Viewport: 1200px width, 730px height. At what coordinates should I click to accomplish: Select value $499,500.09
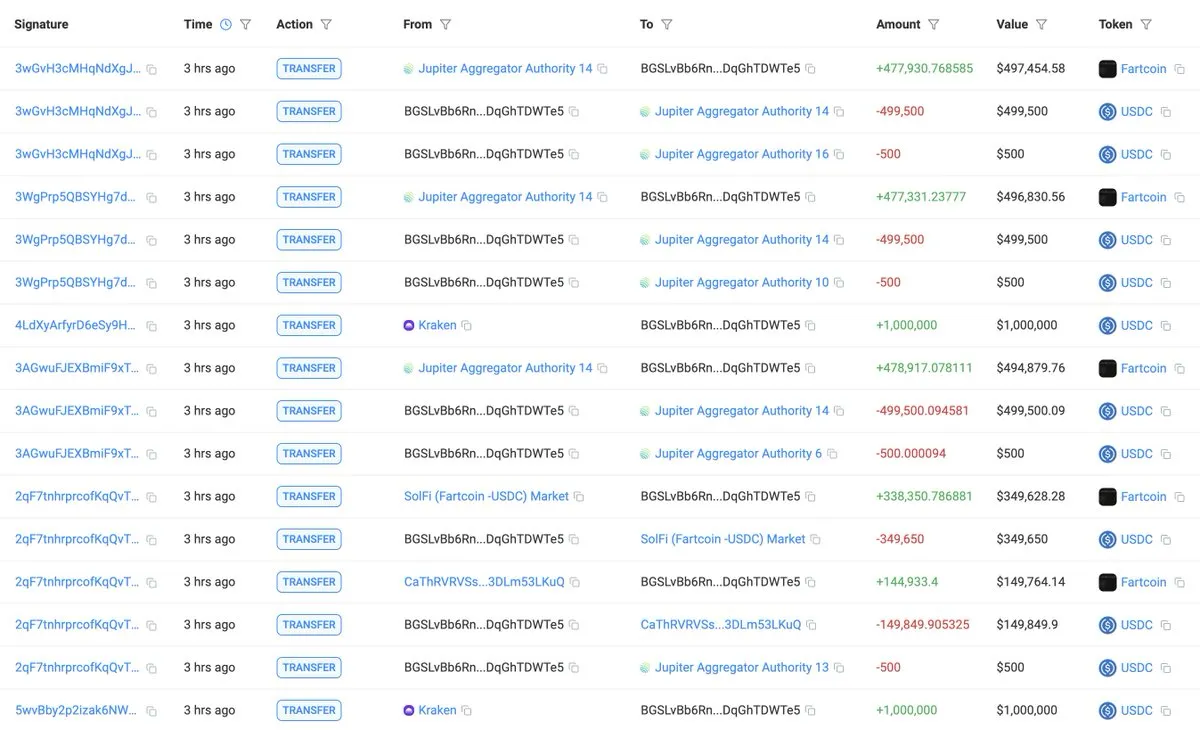coord(1031,410)
